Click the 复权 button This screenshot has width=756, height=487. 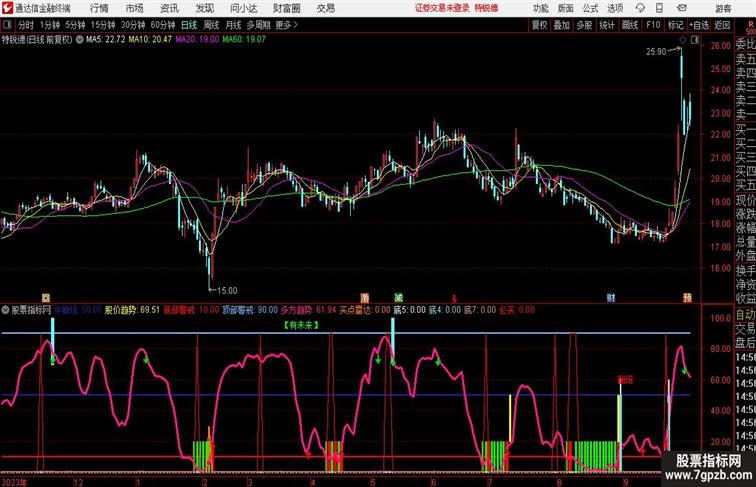[539, 25]
